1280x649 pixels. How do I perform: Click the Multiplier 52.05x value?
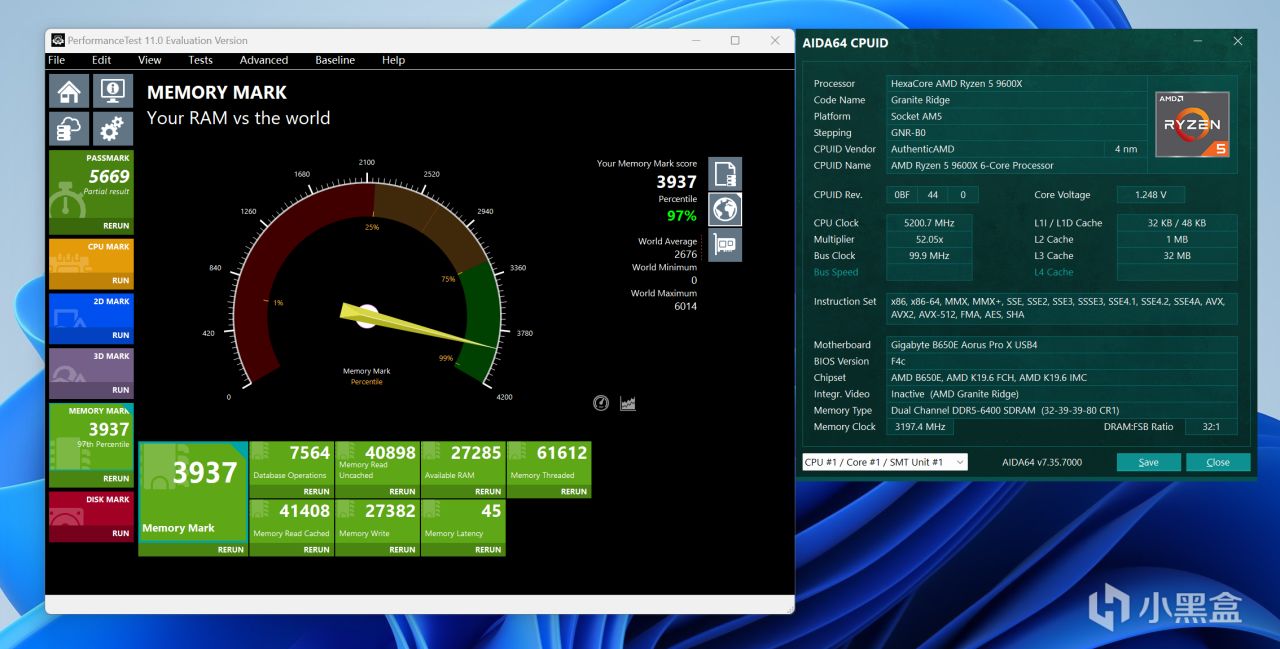point(929,240)
